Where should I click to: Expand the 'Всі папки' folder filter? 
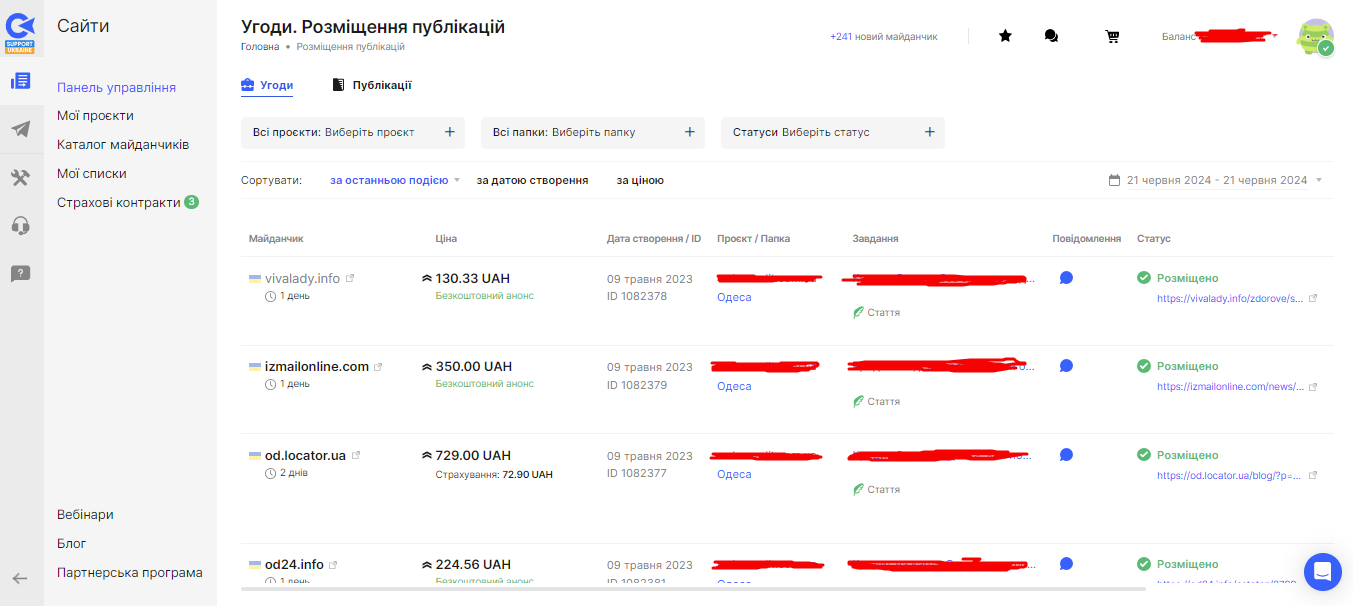(x=593, y=132)
